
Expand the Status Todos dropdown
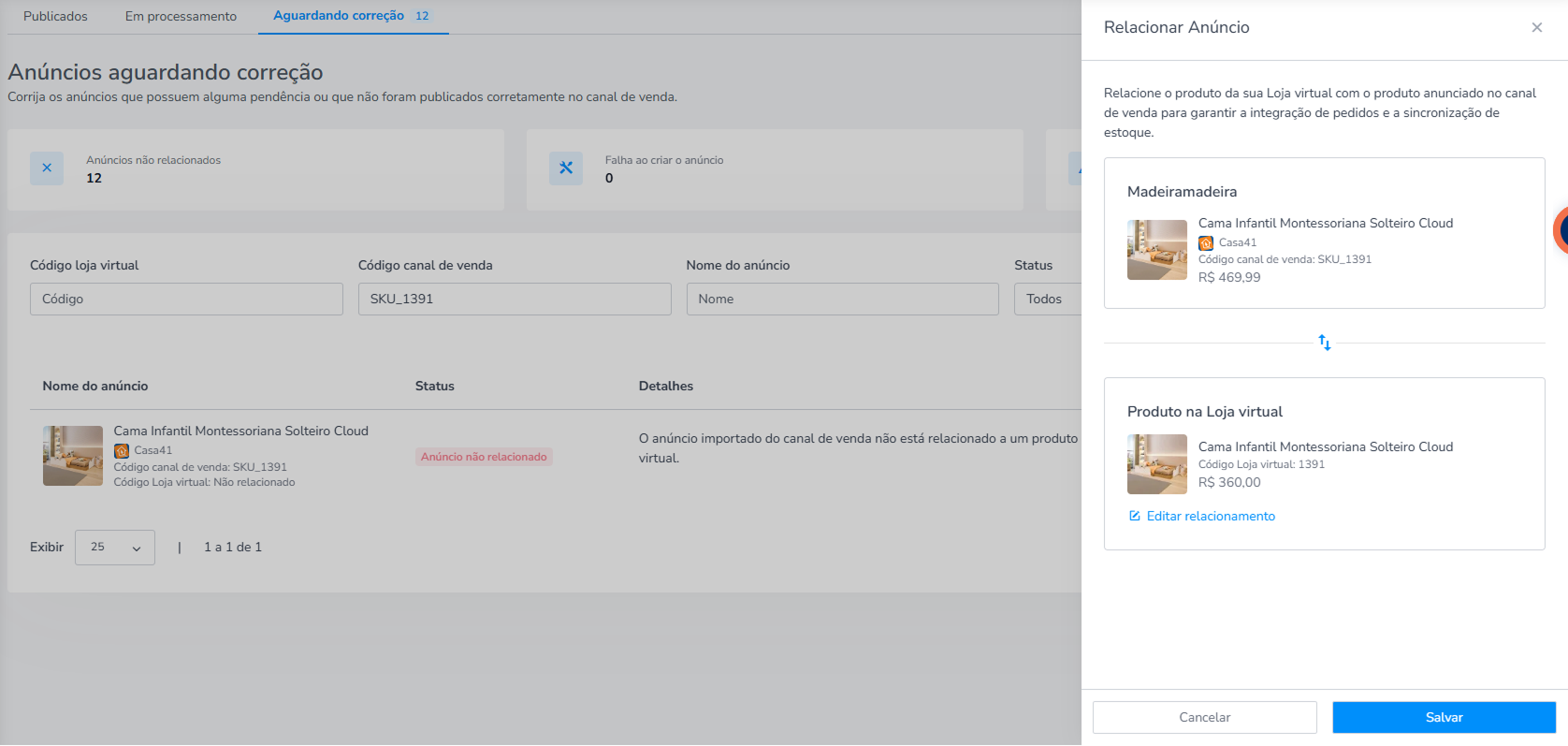pos(1048,299)
